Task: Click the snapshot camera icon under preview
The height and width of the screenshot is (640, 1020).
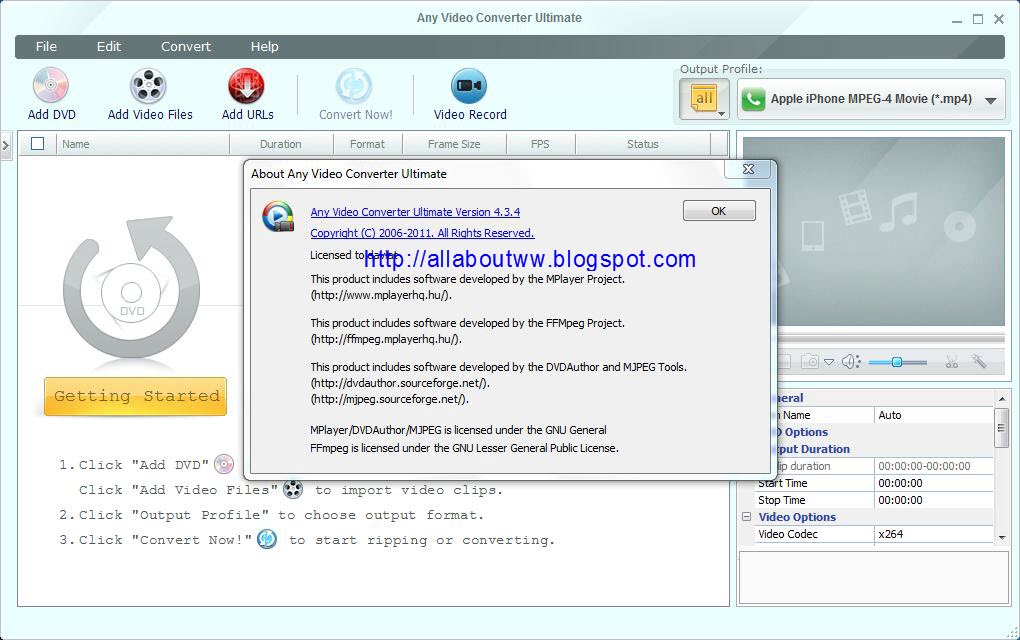Action: coord(810,362)
